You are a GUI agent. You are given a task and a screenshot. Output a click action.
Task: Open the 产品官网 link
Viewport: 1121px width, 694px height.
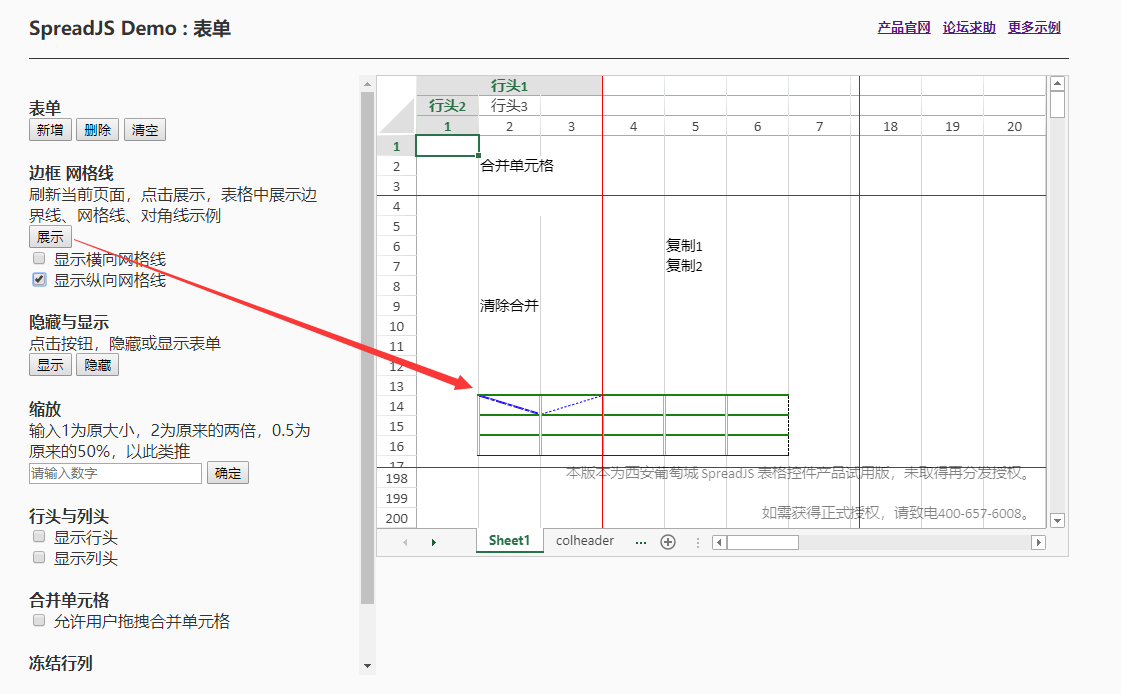pyautogui.click(x=904, y=28)
